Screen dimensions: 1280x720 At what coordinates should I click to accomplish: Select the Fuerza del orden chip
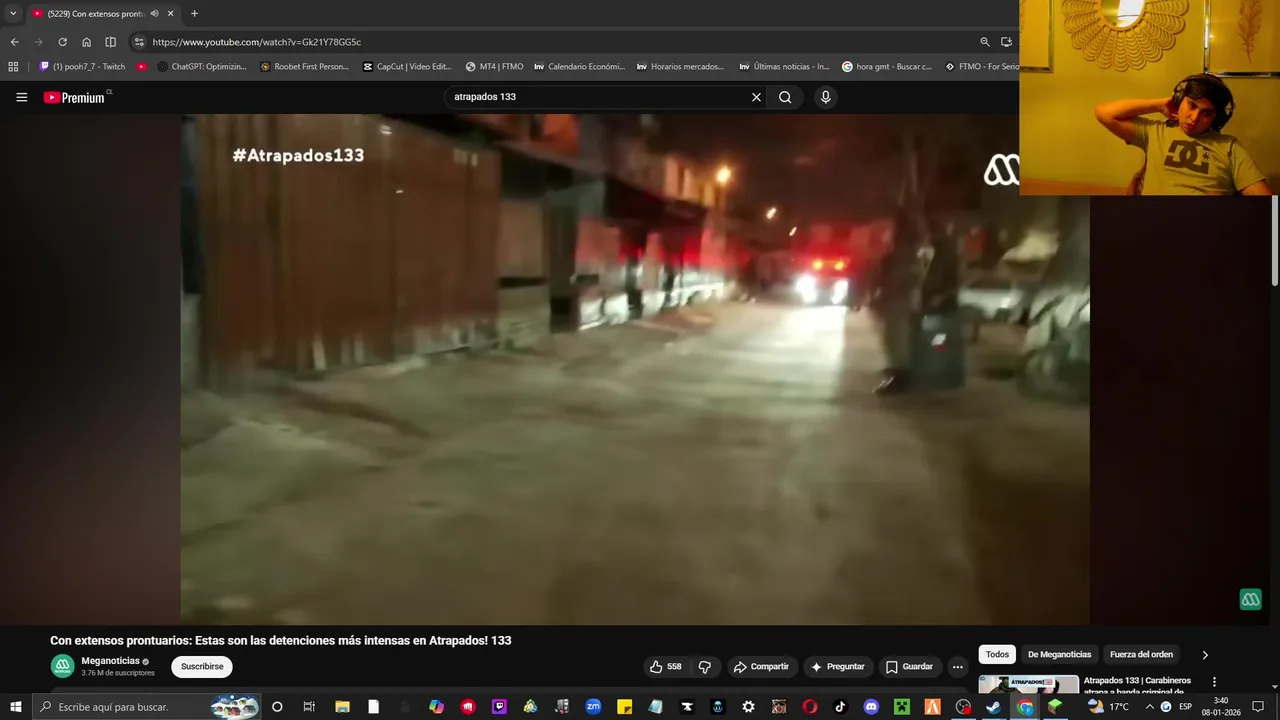pos(1141,654)
